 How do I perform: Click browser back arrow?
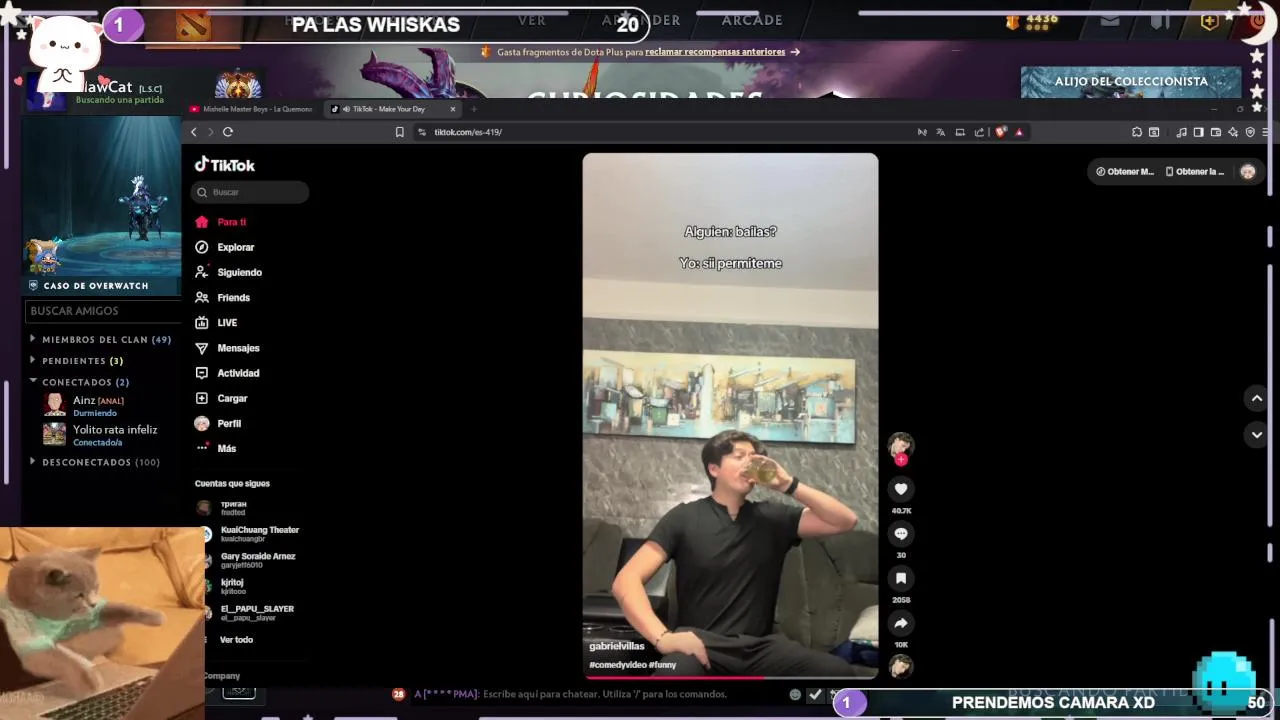coord(194,132)
